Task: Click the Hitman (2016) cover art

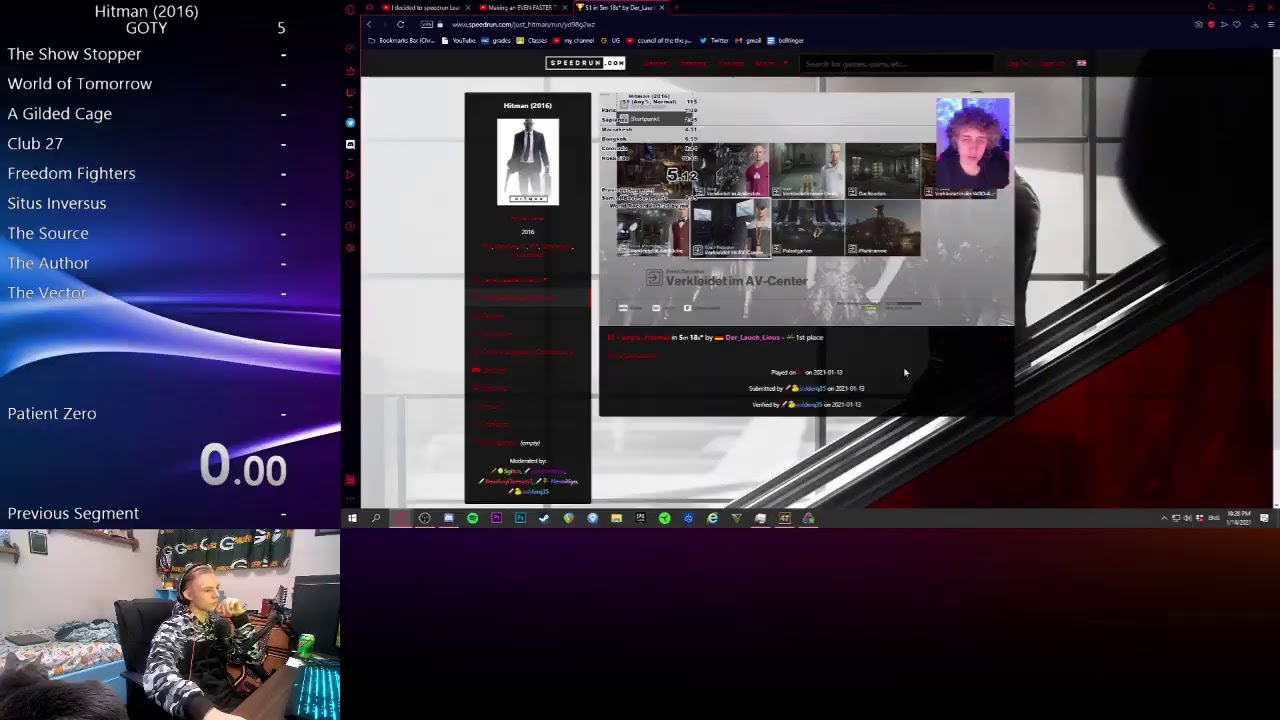Action: click(x=528, y=162)
